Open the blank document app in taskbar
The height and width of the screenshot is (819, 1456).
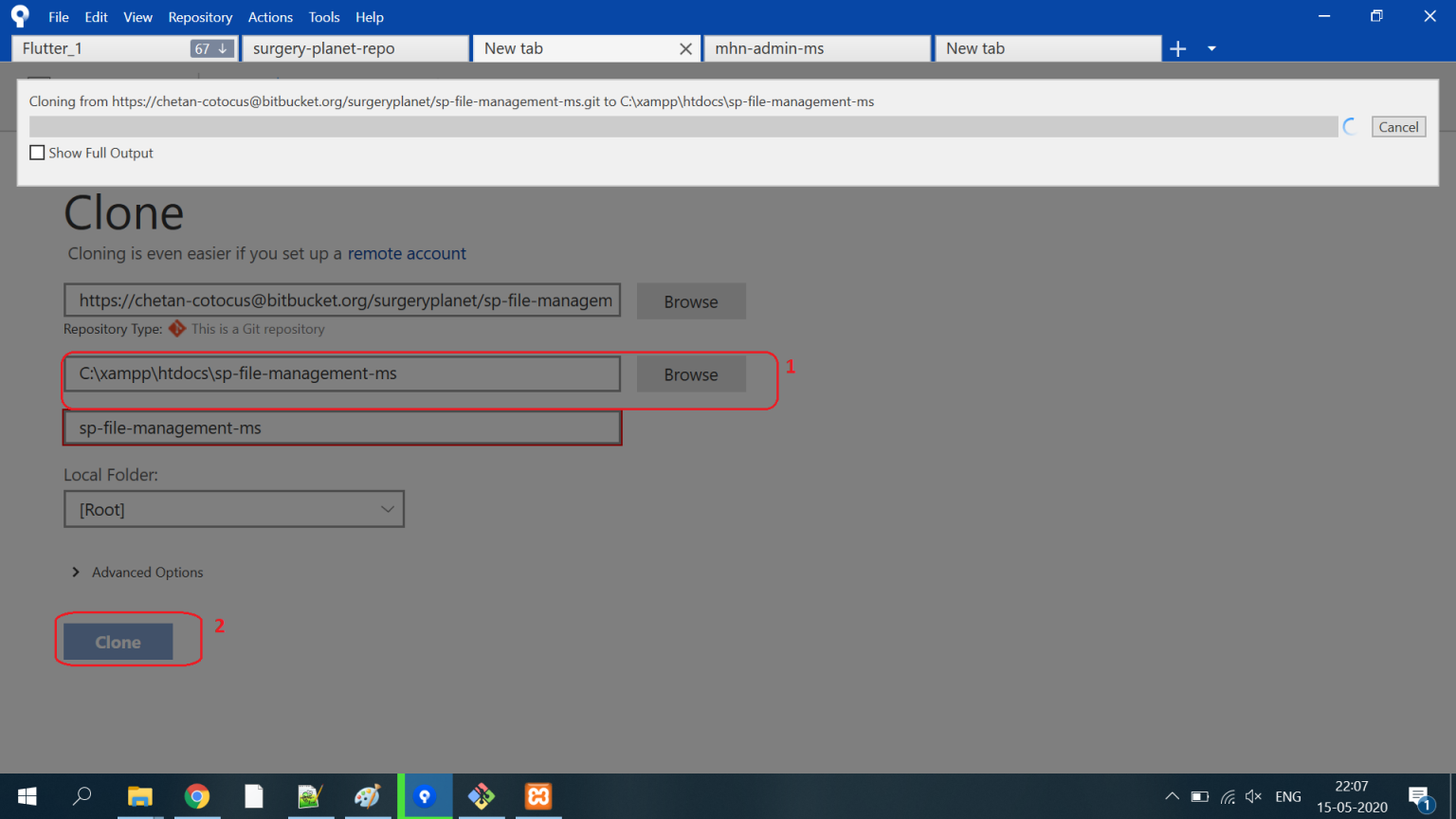254,796
